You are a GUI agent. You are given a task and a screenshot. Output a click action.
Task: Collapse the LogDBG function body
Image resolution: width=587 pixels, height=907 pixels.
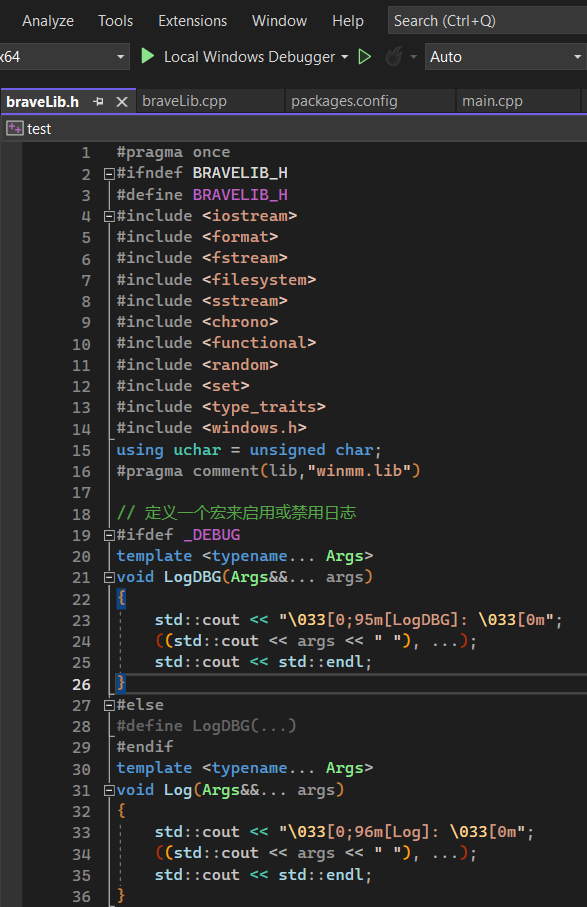coord(109,577)
